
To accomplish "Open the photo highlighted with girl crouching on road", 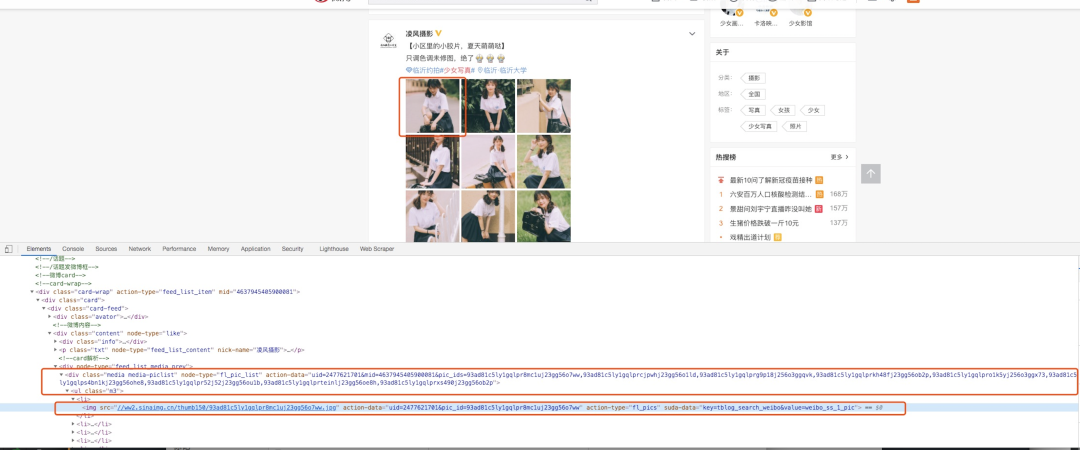I will coord(432,105).
